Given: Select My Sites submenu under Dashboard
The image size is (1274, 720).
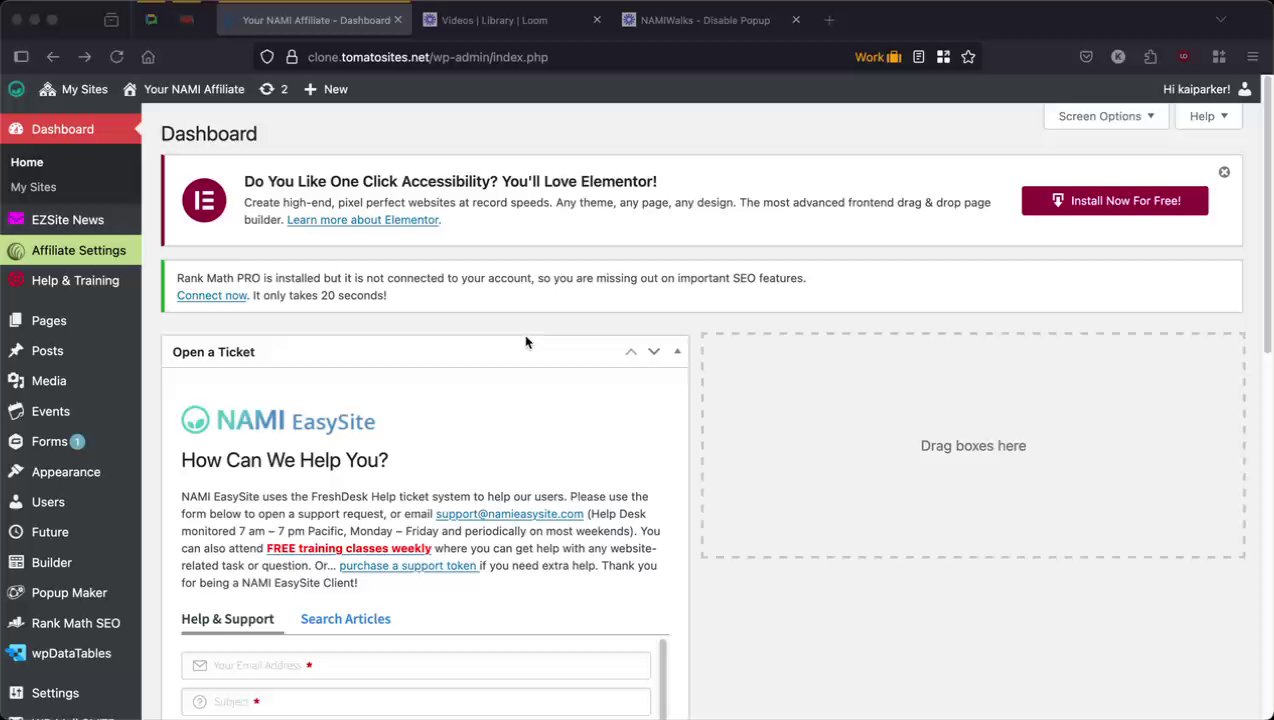Looking at the screenshot, I should pos(33,187).
